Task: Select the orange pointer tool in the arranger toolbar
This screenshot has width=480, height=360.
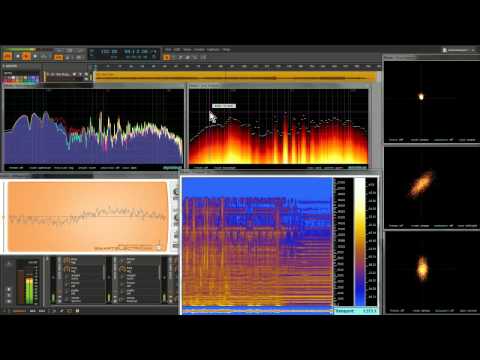Action: coord(167,57)
